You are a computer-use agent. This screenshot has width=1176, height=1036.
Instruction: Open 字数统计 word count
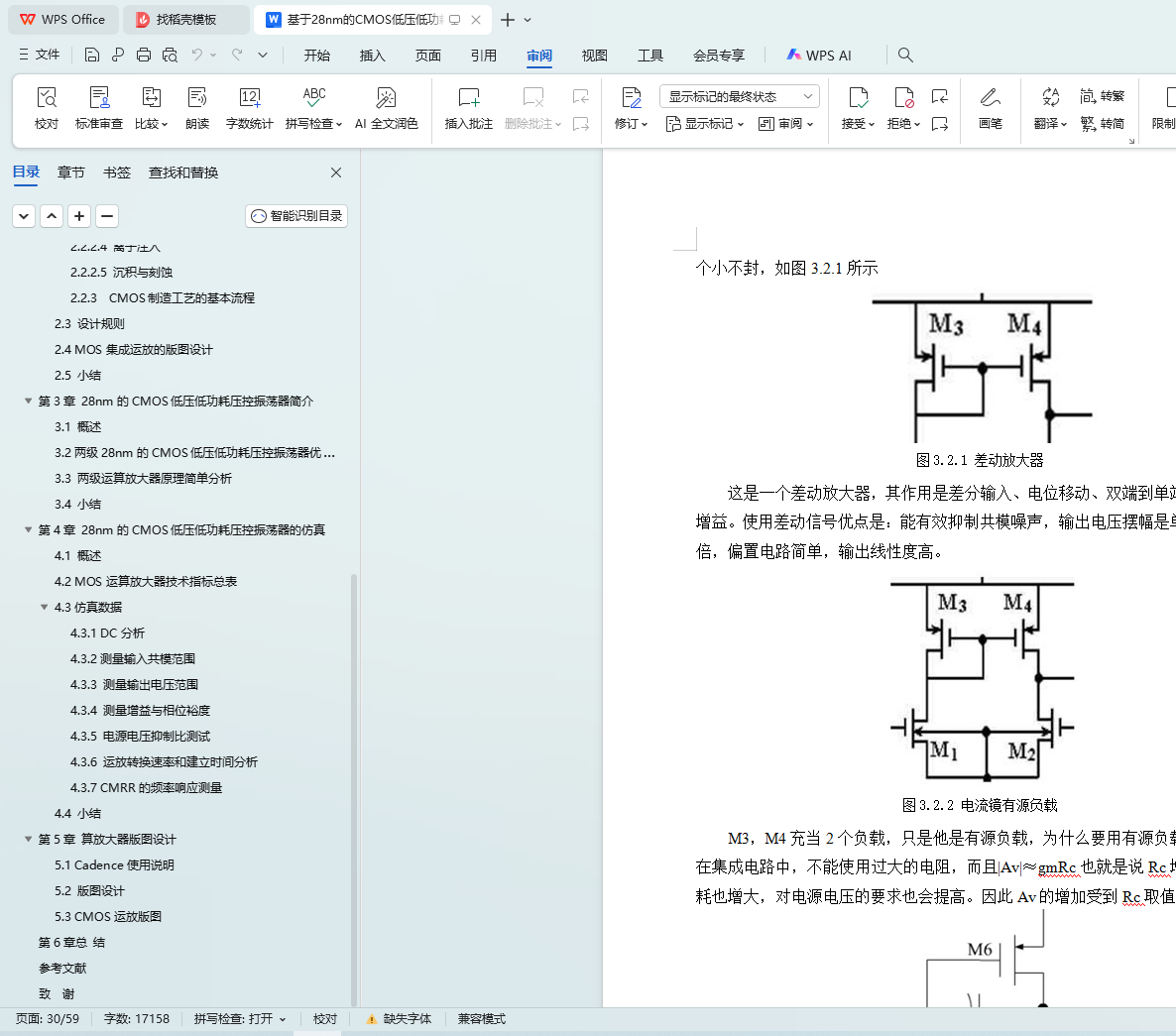250,108
